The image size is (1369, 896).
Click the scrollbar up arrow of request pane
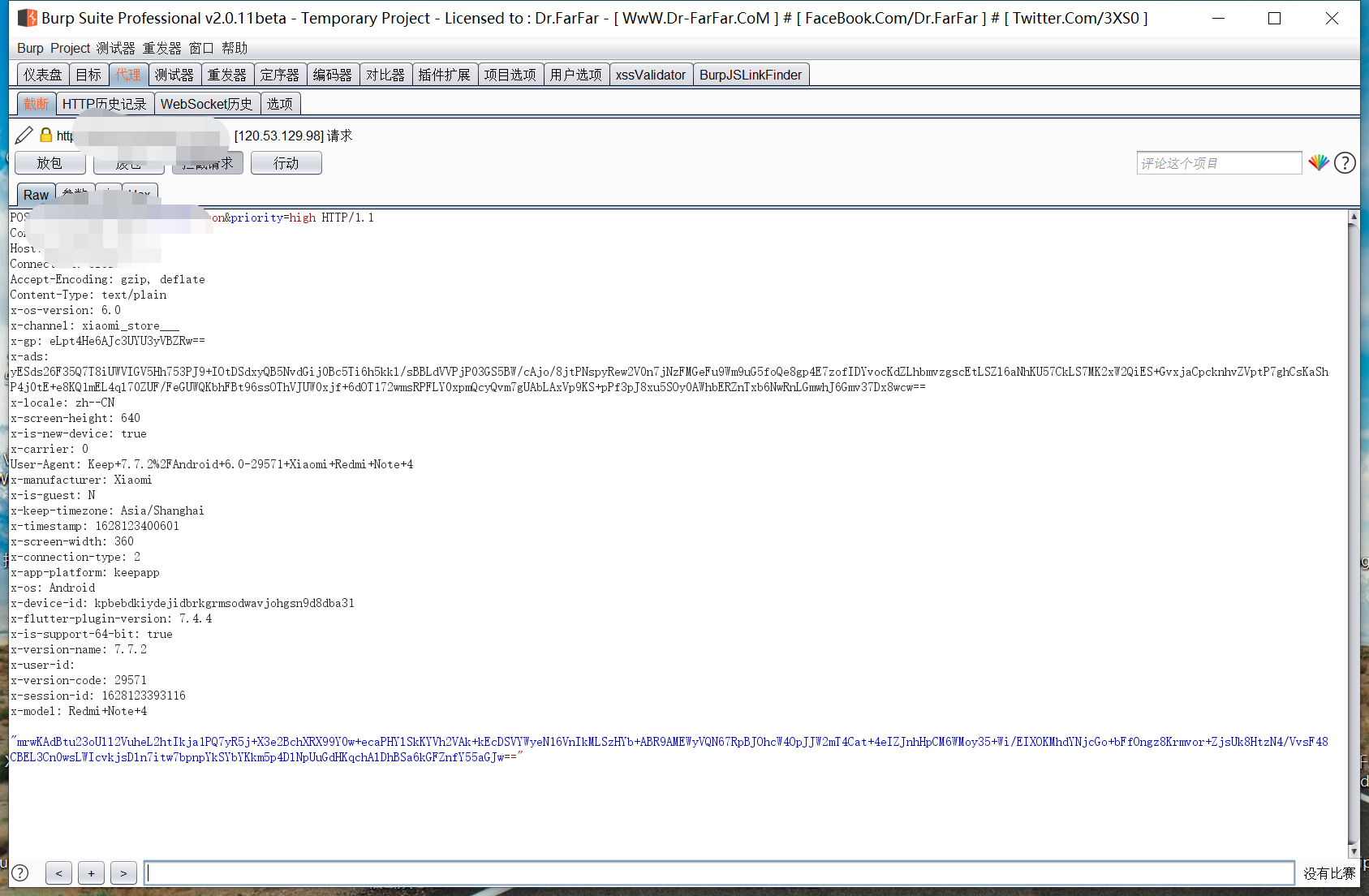click(x=1354, y=217)
